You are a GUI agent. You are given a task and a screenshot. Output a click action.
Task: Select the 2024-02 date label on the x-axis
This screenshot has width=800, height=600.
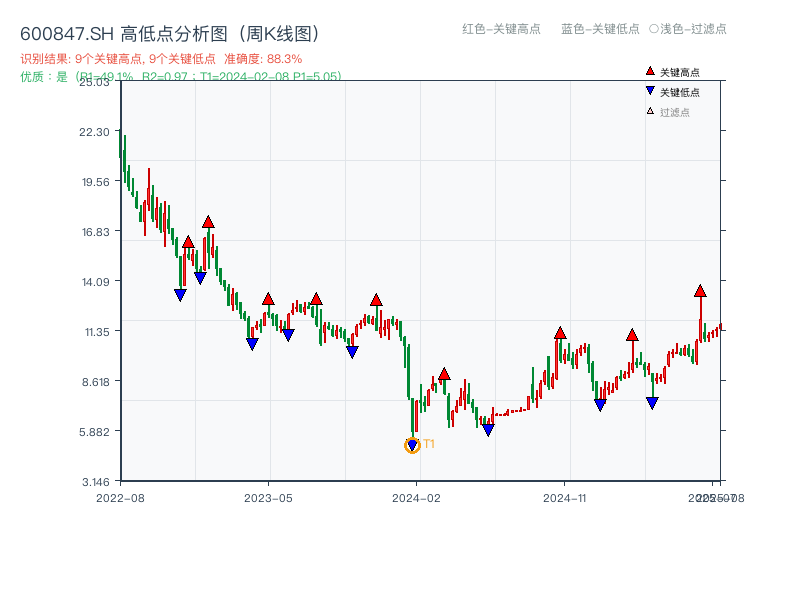pyautogui.click(x=417, y=497)
